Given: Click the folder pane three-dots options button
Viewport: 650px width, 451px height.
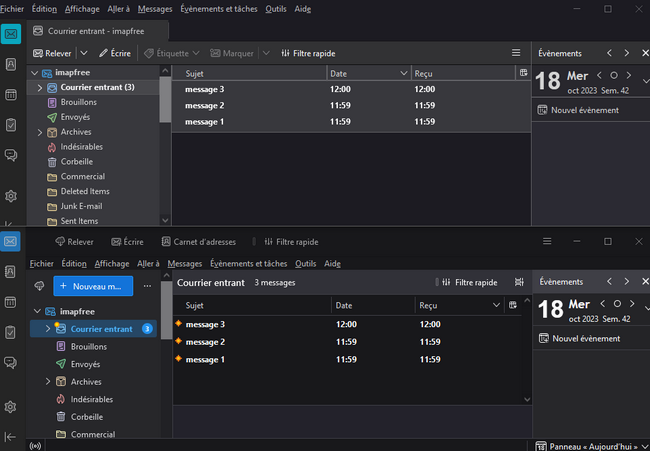Looking at the screenshot, I should pyautogui.click(x=147, y=286).
